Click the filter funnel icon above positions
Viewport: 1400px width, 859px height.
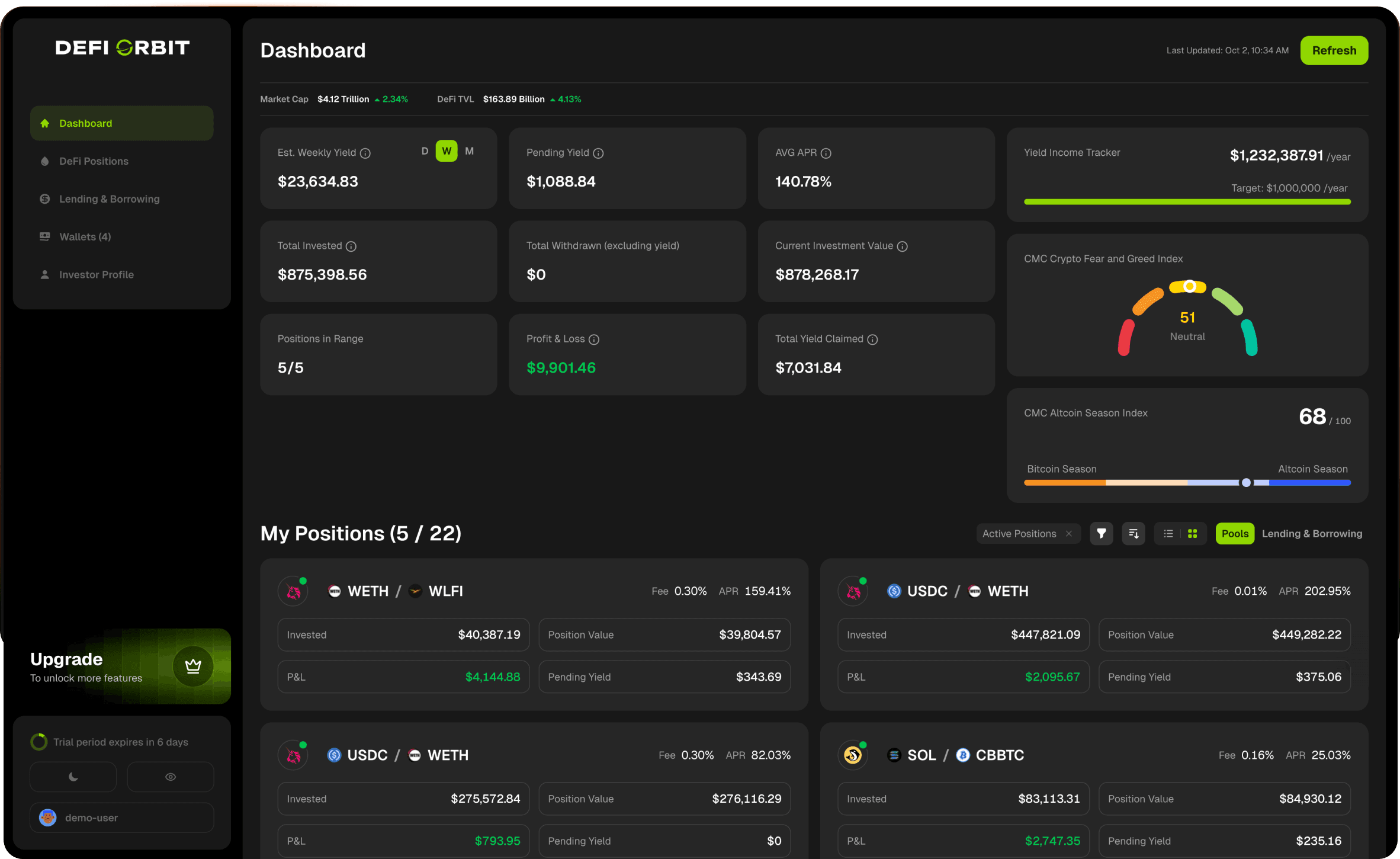pyautogui.click(x=1101, y=533)
